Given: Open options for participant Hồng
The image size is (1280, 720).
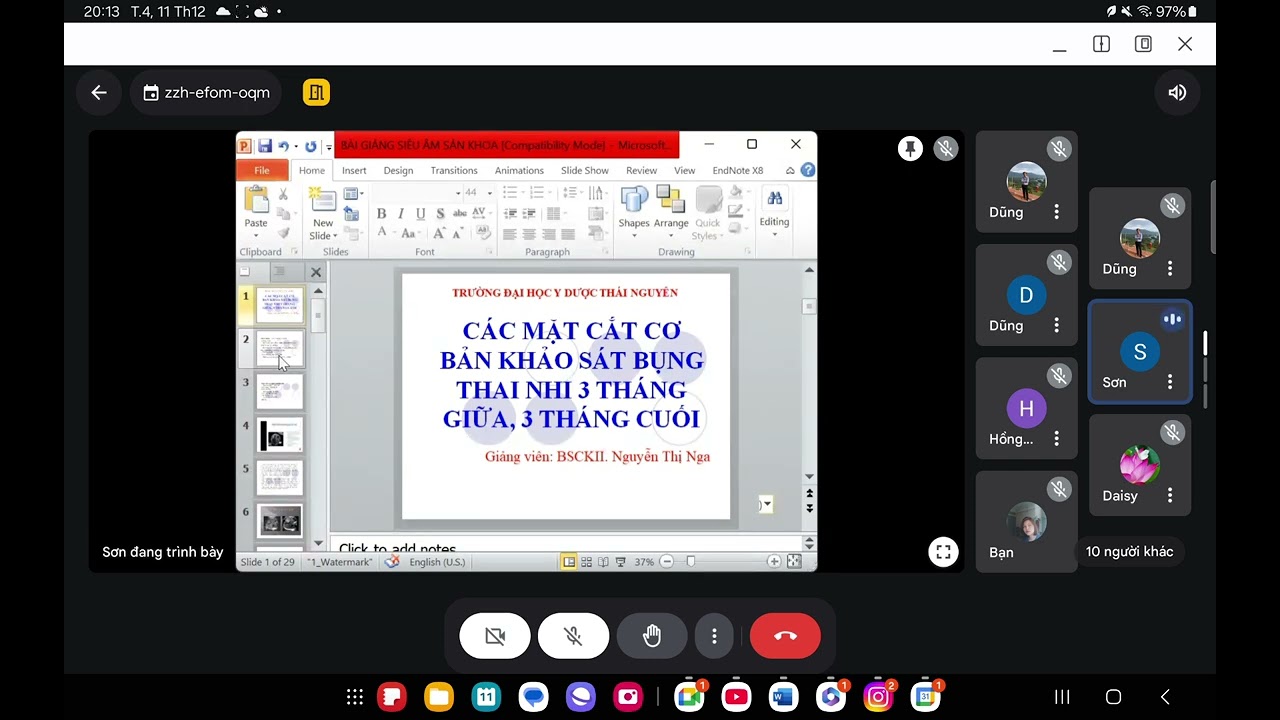Looking at the screenshot, I should [1056, 439].
